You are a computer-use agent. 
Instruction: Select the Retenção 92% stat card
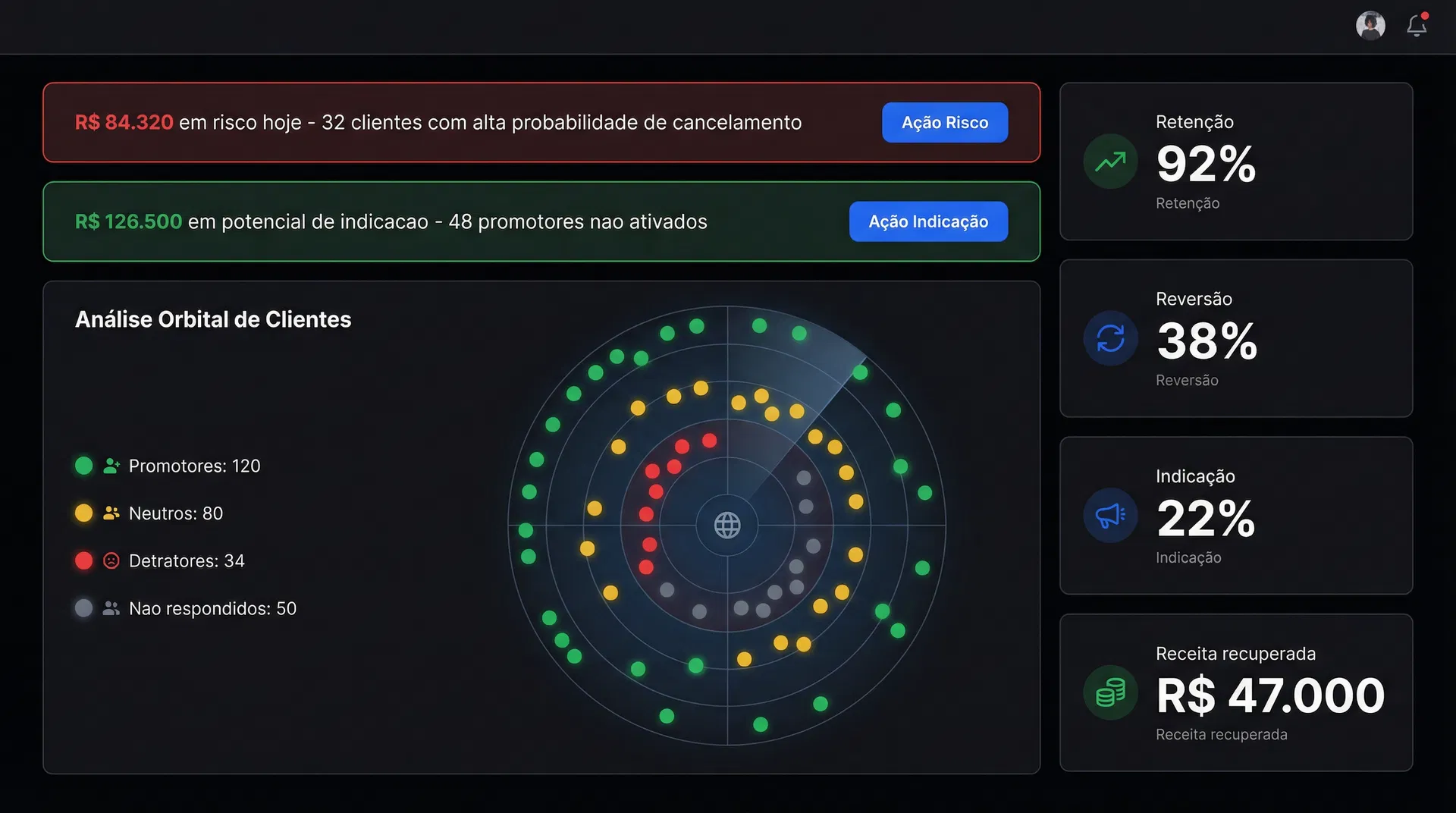coord(1235,162)
